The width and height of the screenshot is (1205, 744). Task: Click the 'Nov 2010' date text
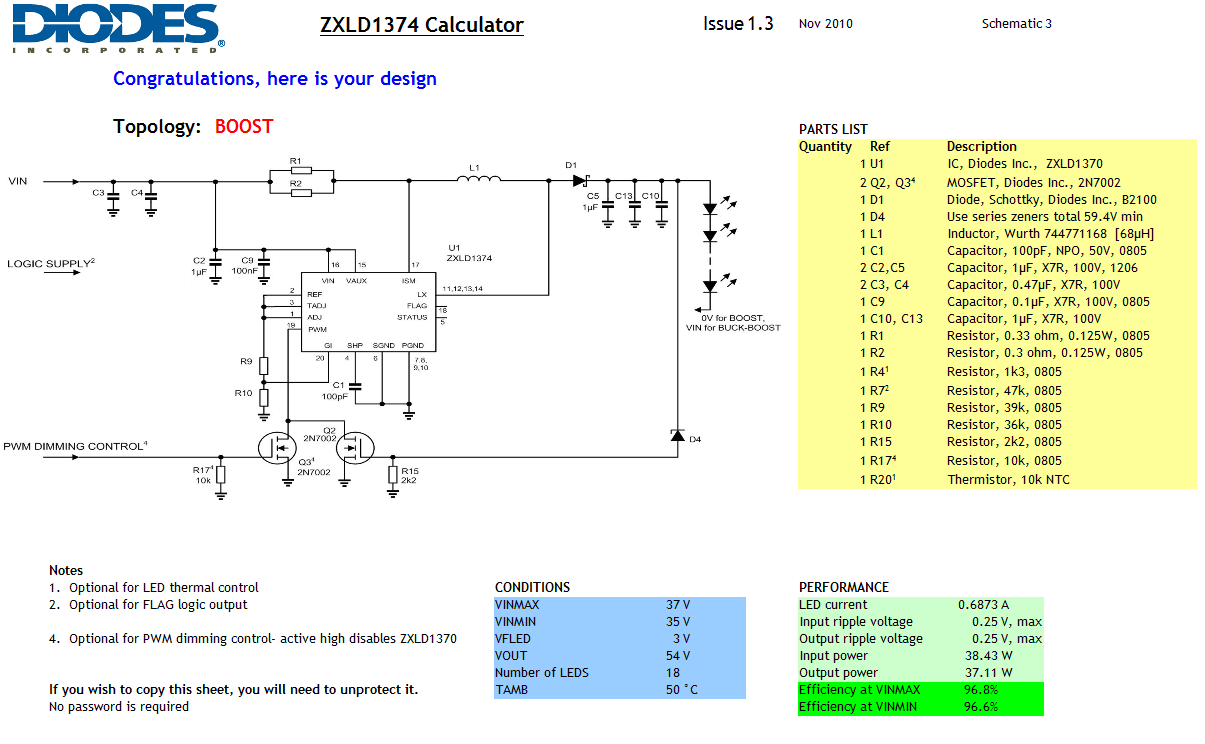(826, 23)
